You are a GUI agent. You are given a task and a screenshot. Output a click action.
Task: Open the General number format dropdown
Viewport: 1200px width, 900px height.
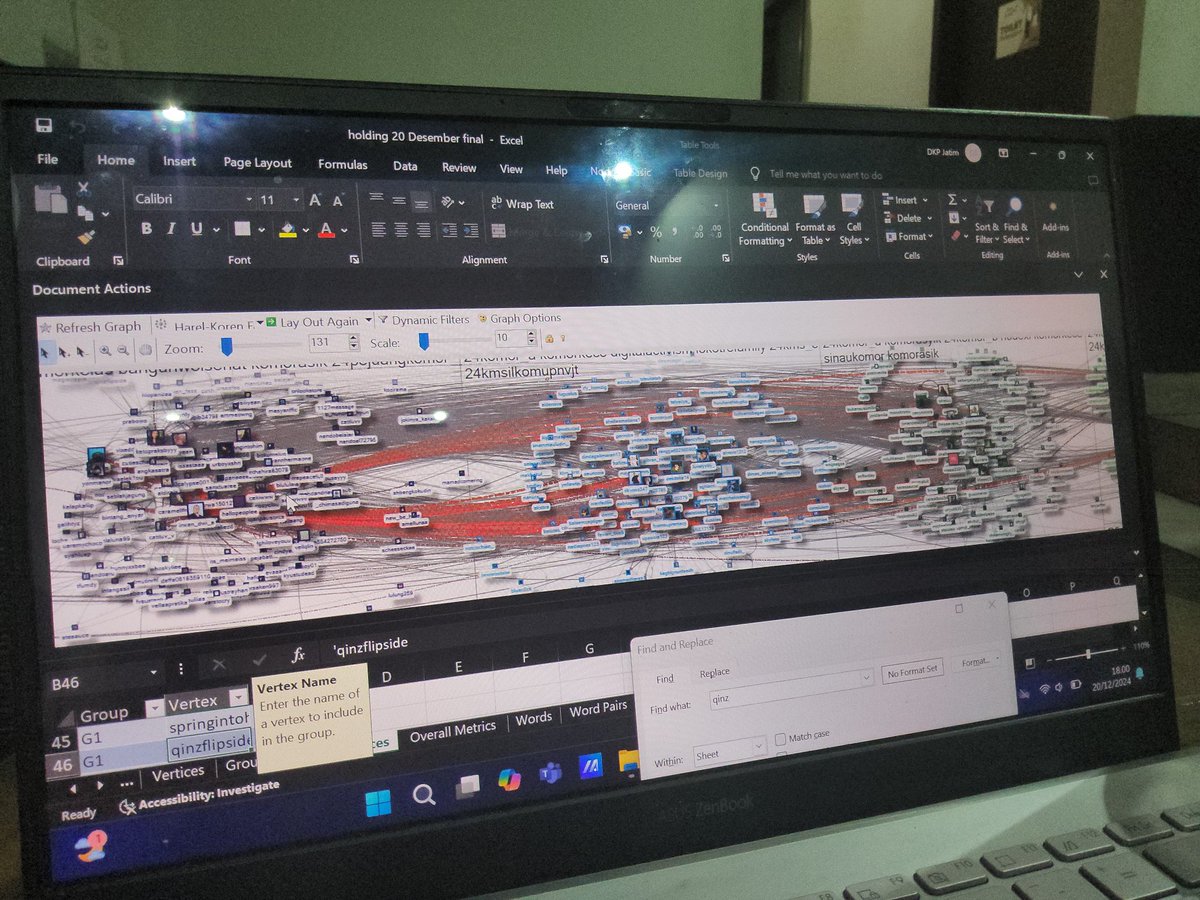click(716, 206)
